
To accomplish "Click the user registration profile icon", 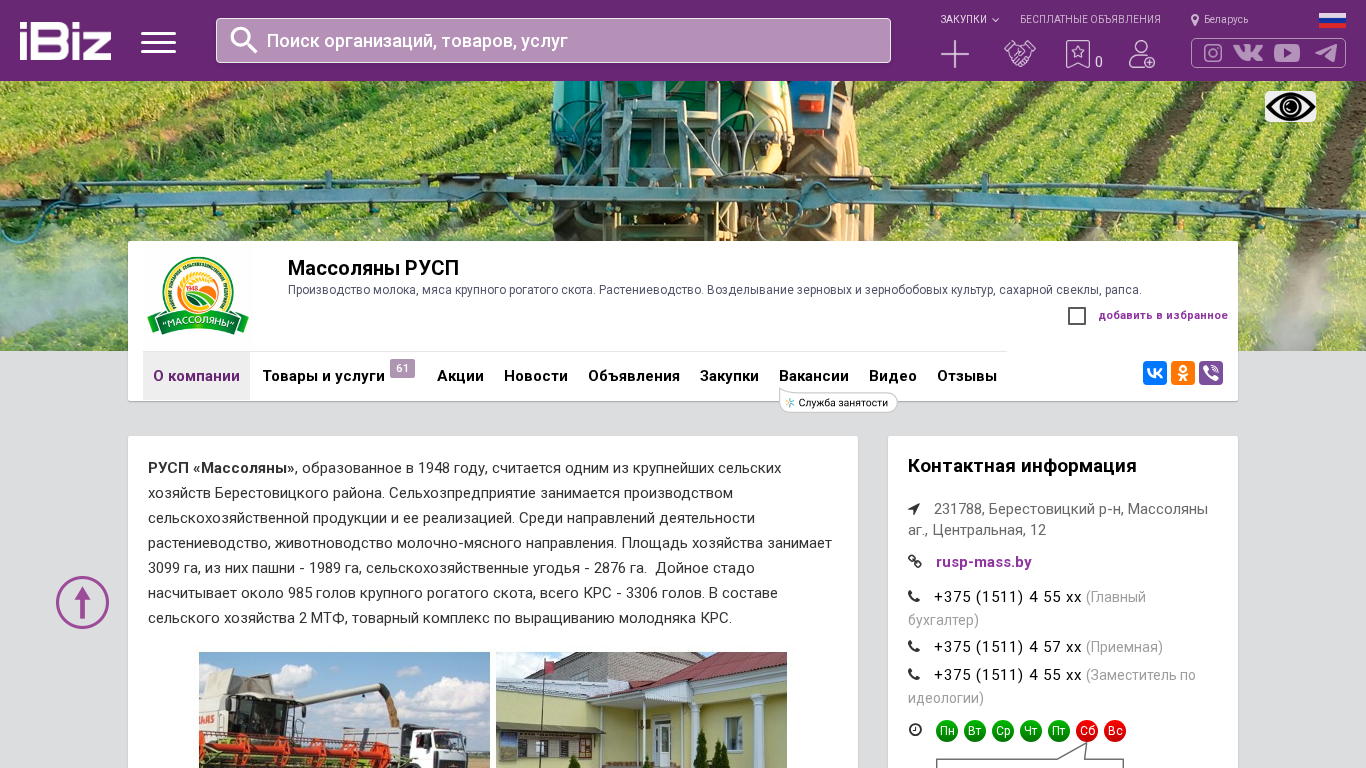I will coord(1142,54).
